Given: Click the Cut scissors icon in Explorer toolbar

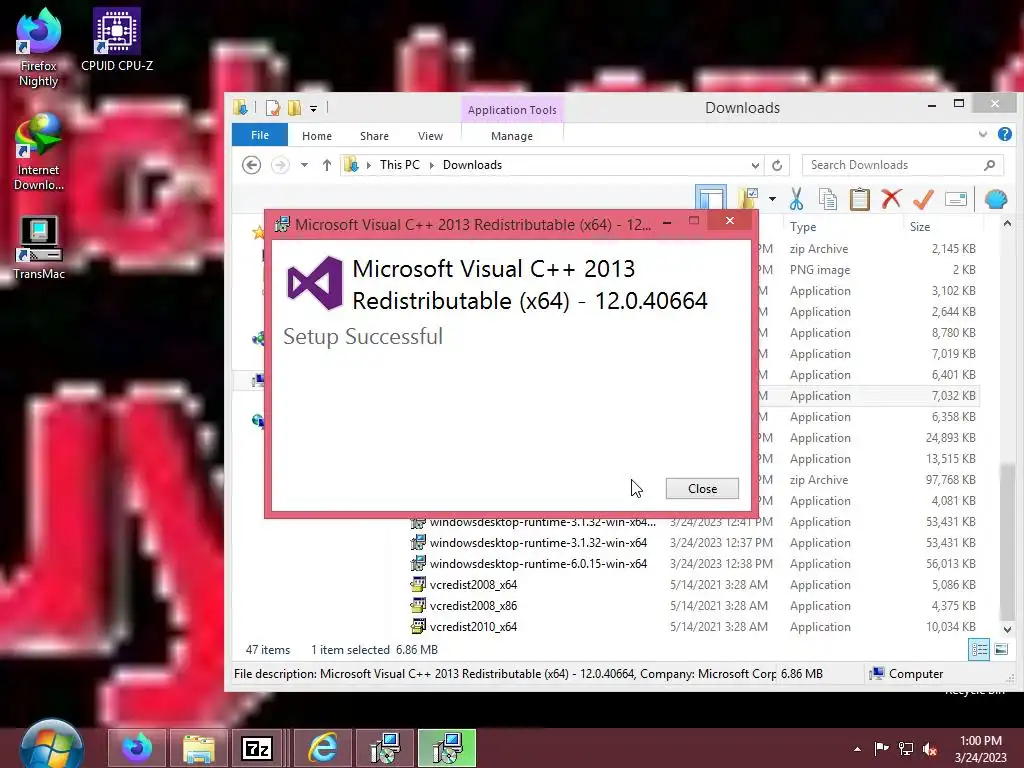Looking at the screenshot, I should click(x=796, y=199).
